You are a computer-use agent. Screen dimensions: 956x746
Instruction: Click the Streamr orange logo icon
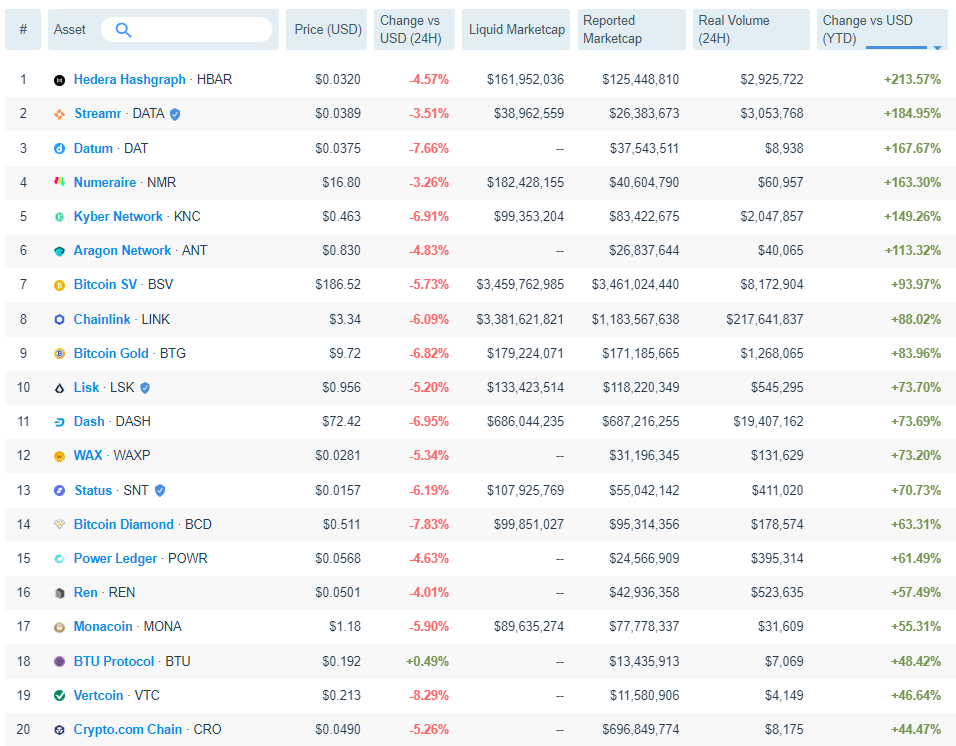(x=59, y=114)
